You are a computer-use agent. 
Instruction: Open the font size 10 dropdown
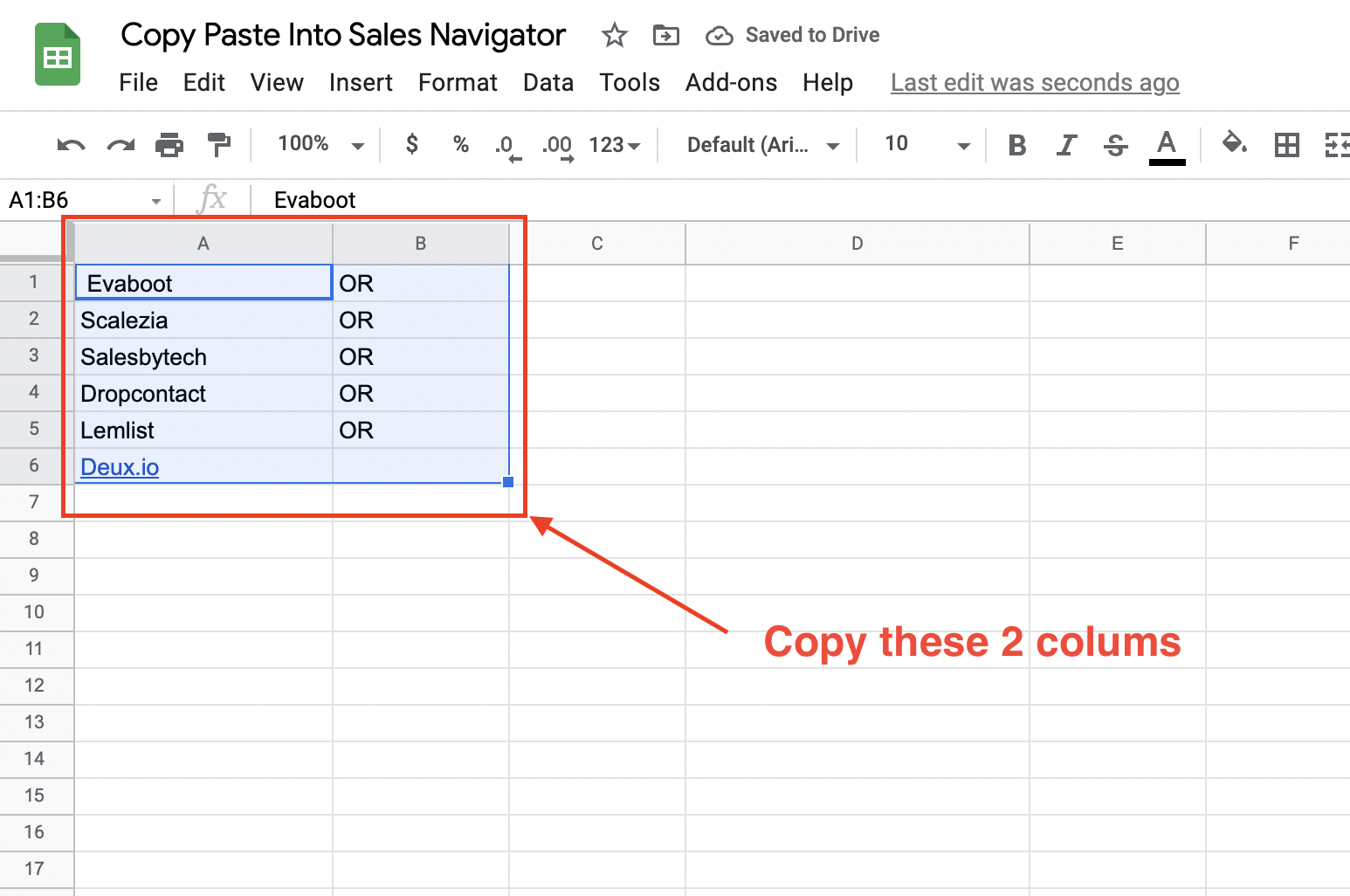[926, 145]
